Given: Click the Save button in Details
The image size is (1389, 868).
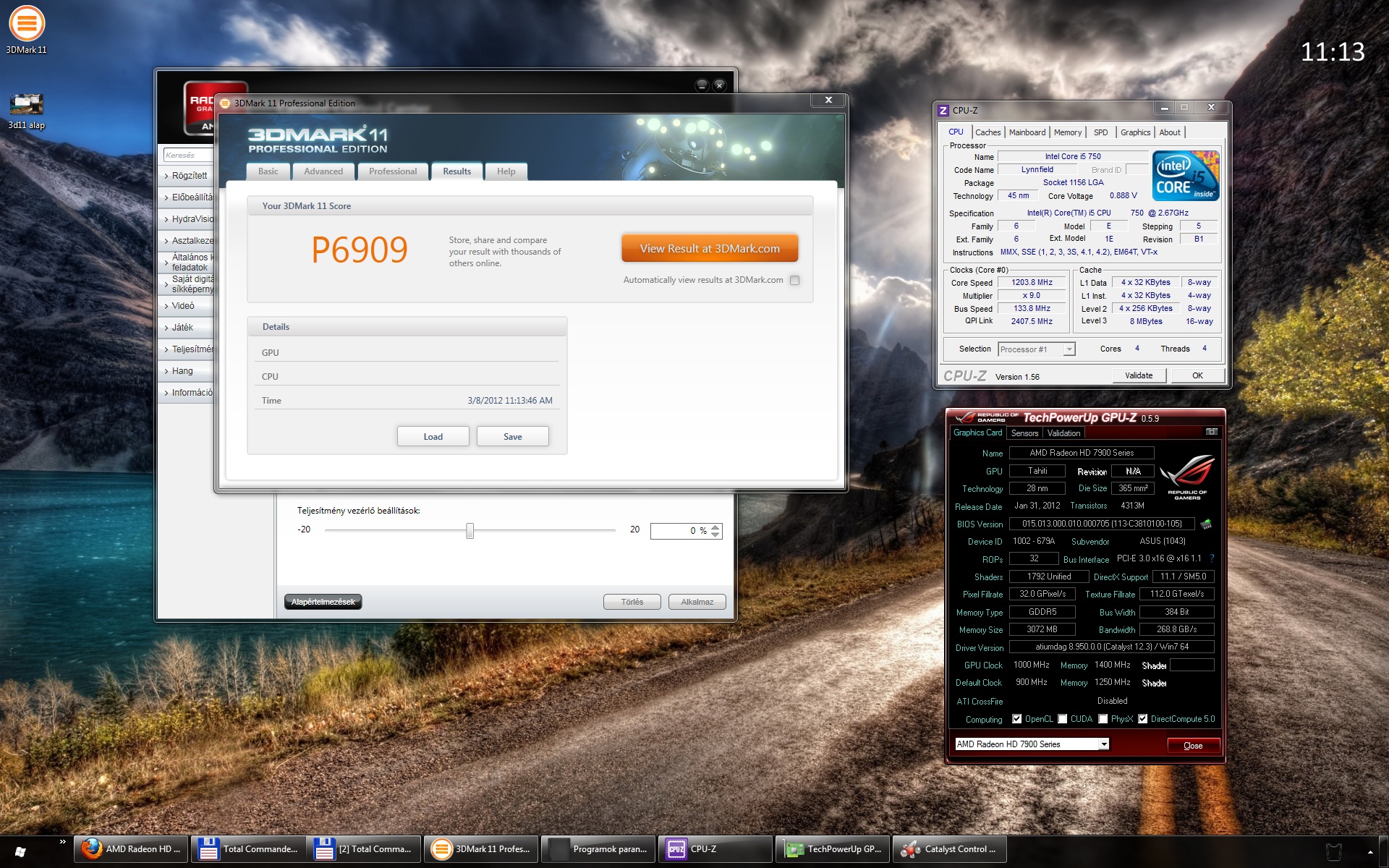Looking at the screenshot, I should coord(512,437).
